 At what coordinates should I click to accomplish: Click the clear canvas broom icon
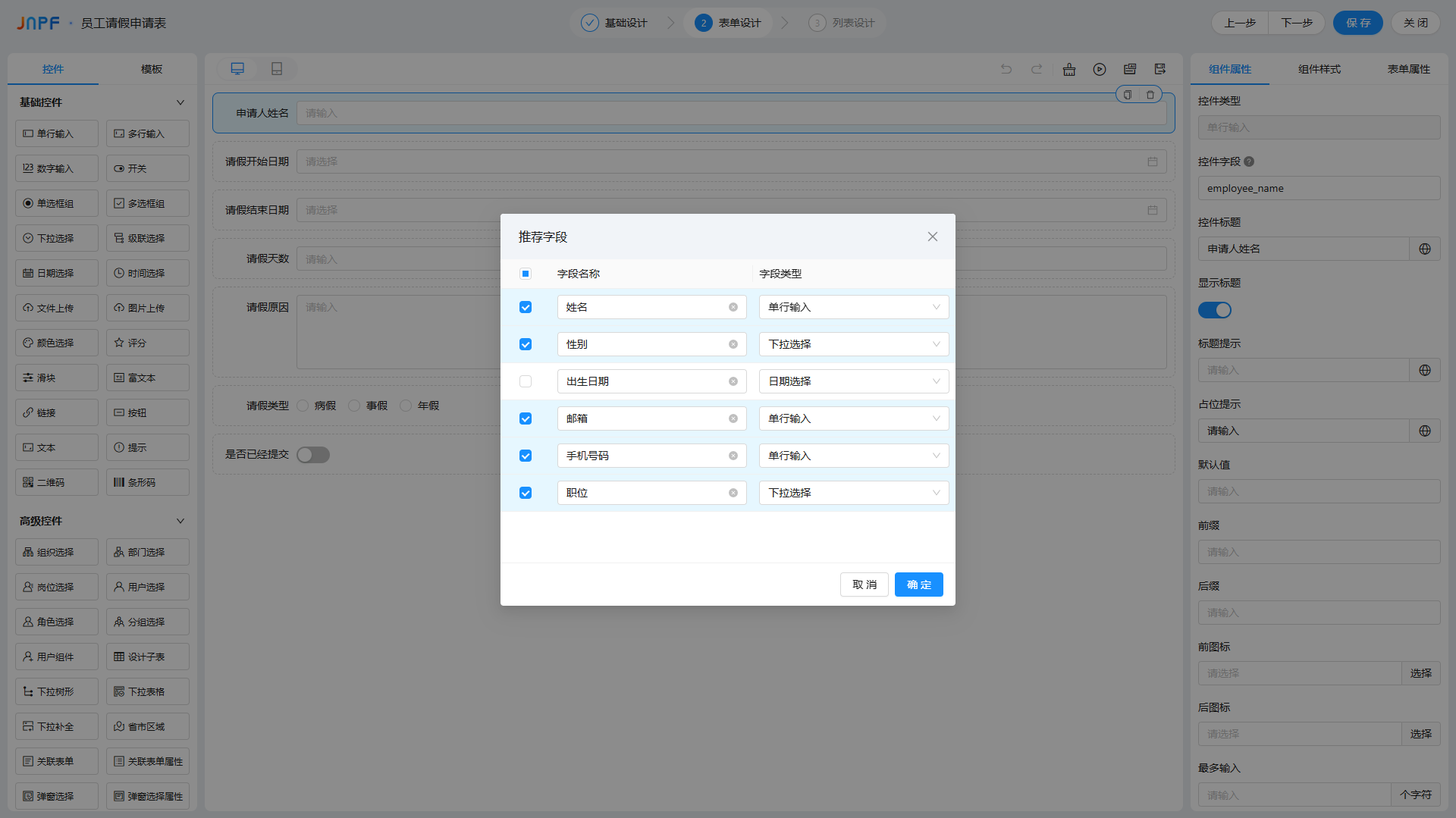click(x=1069, y=69)
